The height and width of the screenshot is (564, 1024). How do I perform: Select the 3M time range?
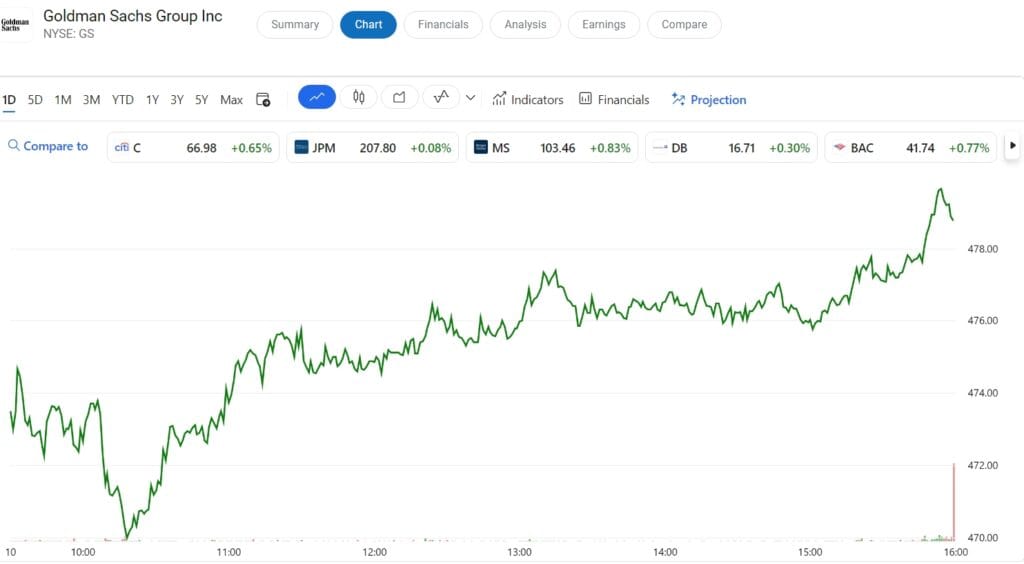pos(91,100)
